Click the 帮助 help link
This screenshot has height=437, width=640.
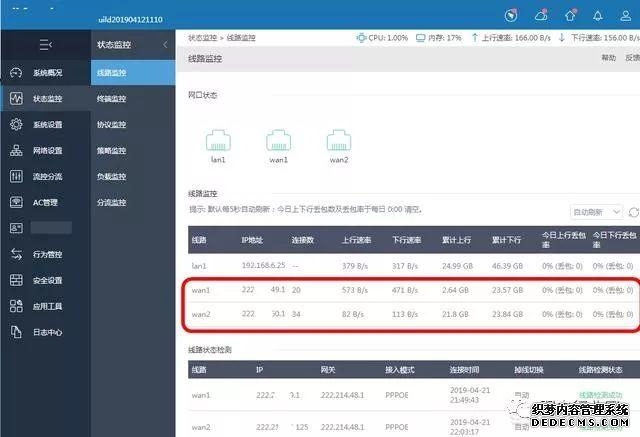[x=609, y=58]
